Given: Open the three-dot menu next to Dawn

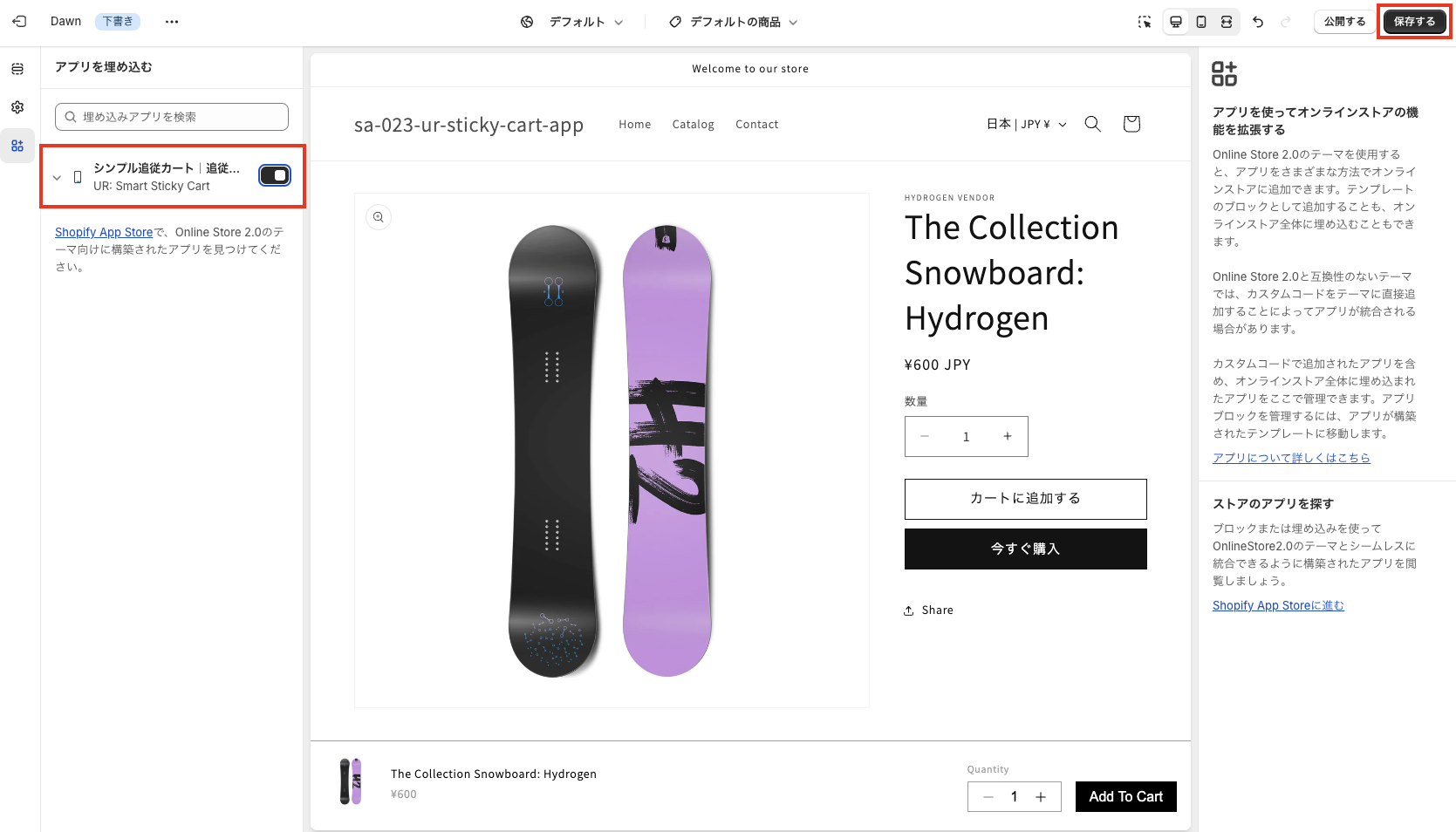Looking at the screenshot, I should (x=172, y=22).
